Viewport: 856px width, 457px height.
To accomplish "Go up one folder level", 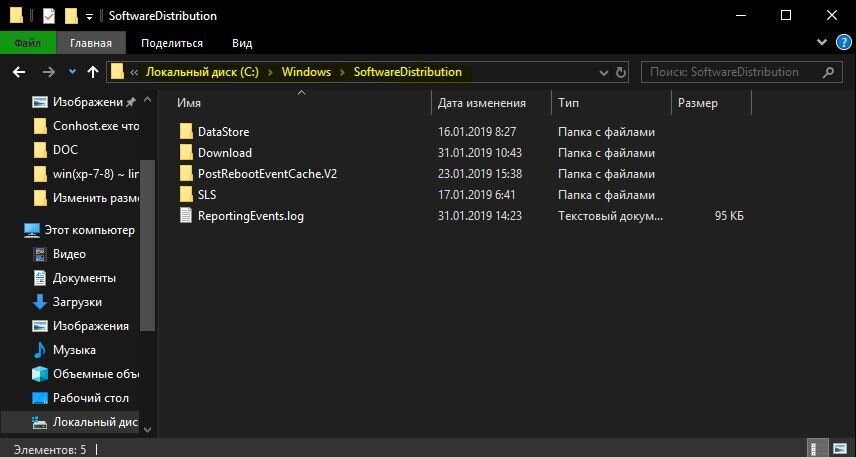I will pyautogui.click(x=93, y=72).
